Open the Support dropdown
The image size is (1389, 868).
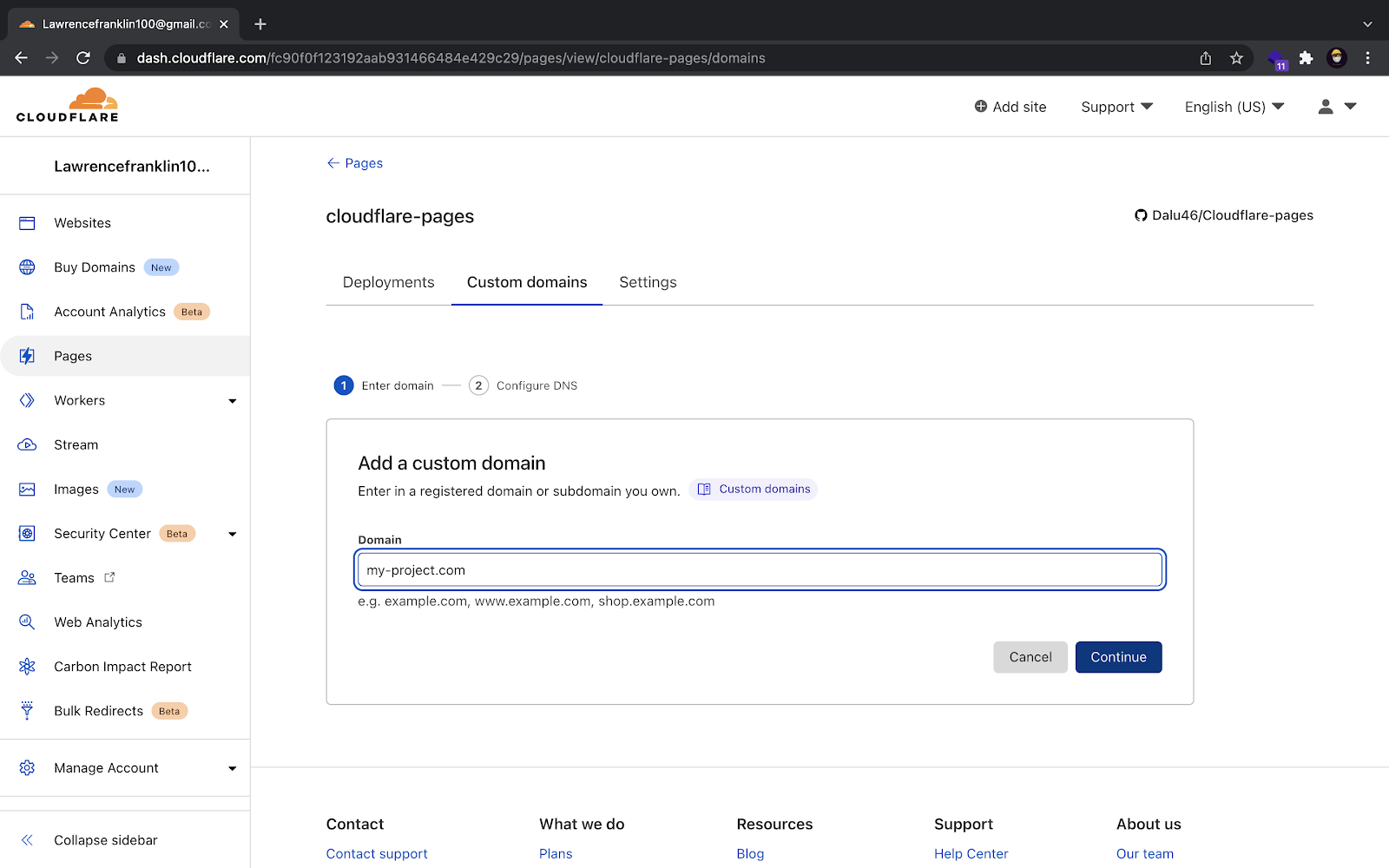coord(1116,107)
